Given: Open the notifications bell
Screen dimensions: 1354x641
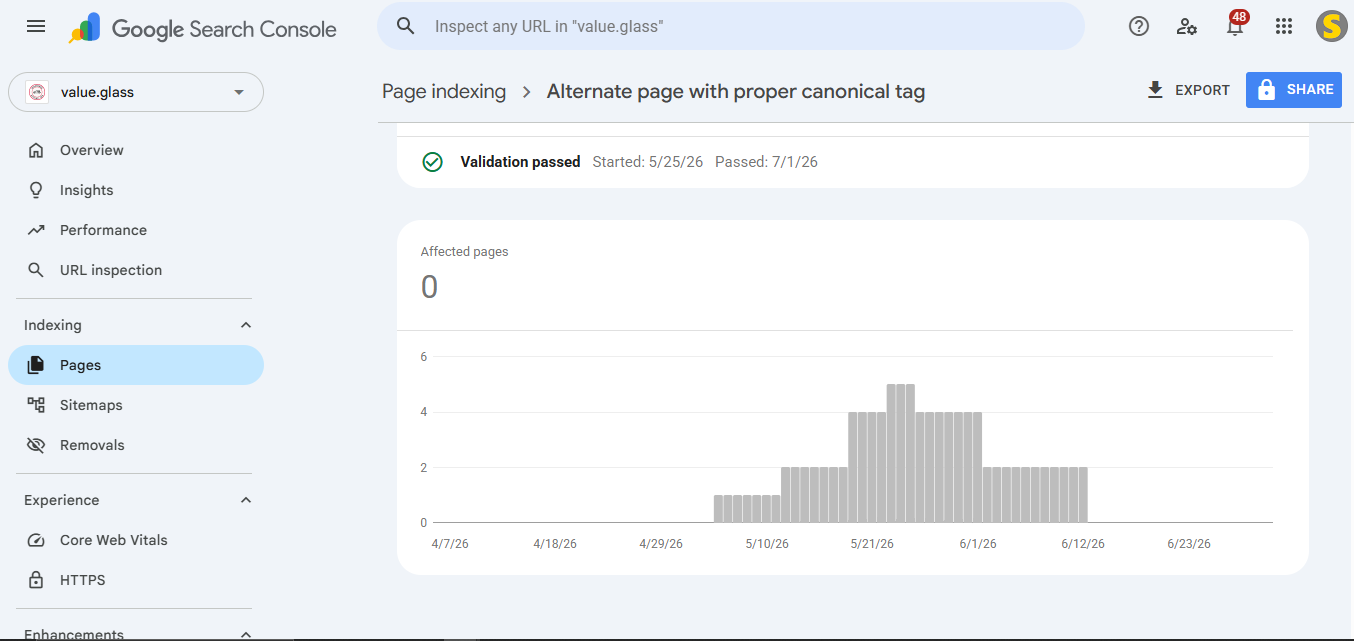Looking at the screenshot, I should (x=1235, y=26).
